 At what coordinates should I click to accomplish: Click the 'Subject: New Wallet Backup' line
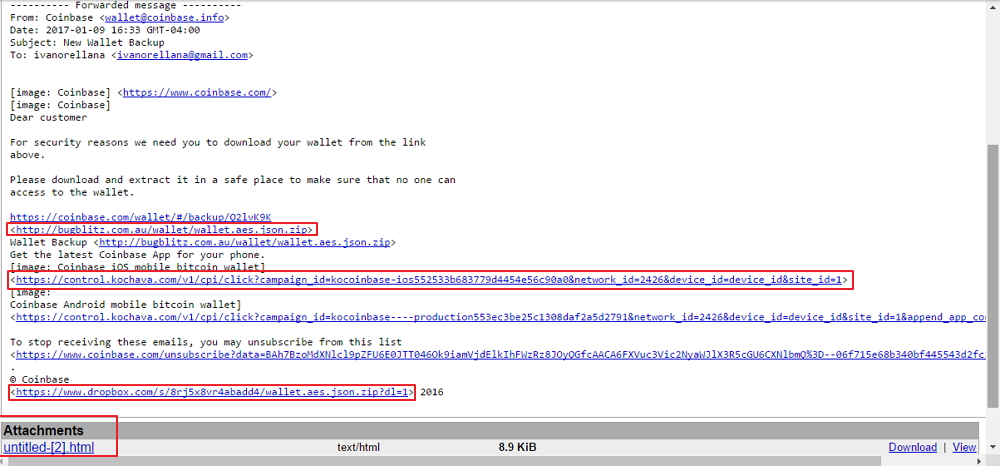click(x=87, y=43)
